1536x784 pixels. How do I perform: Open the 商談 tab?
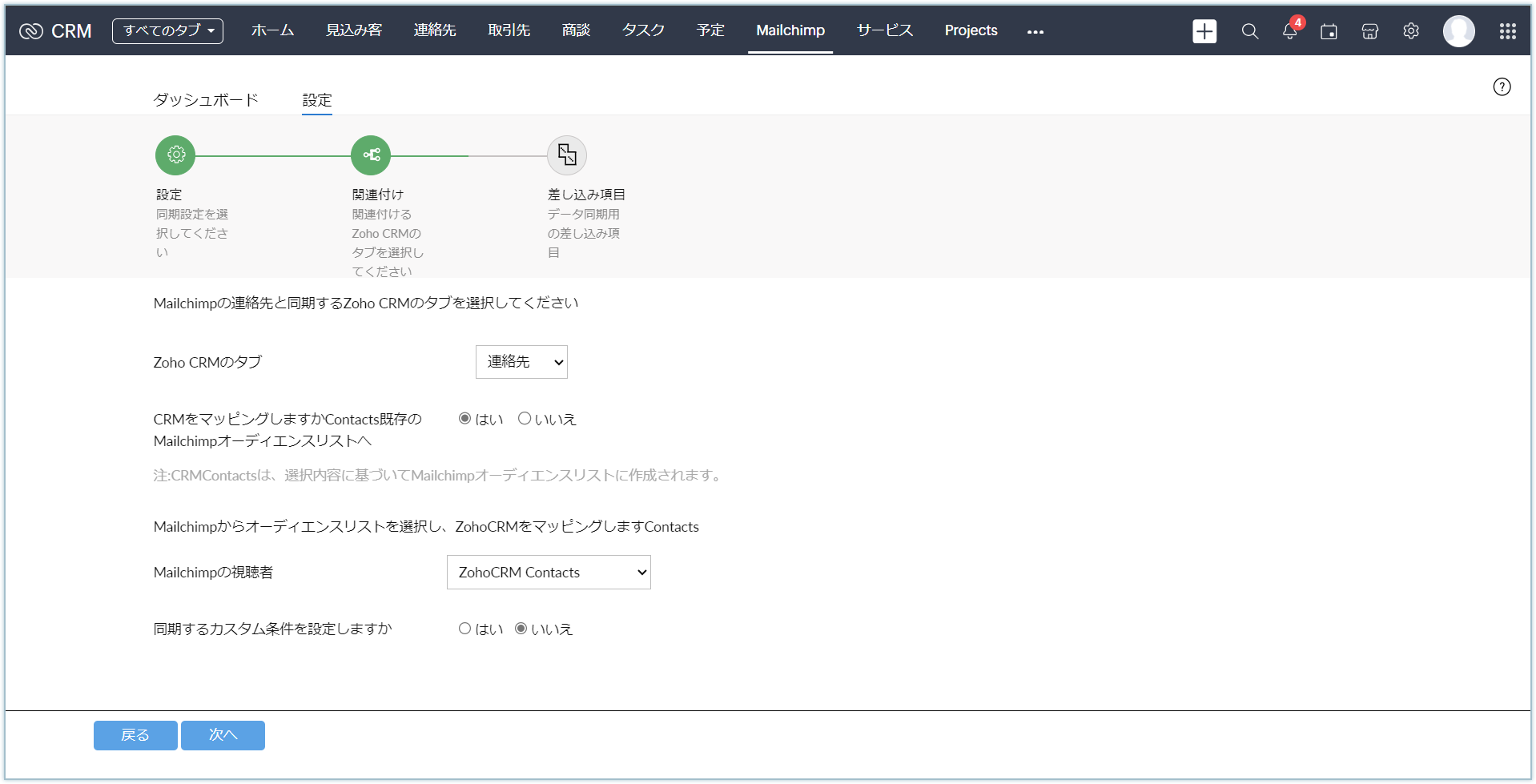click(x=577, y=30)
